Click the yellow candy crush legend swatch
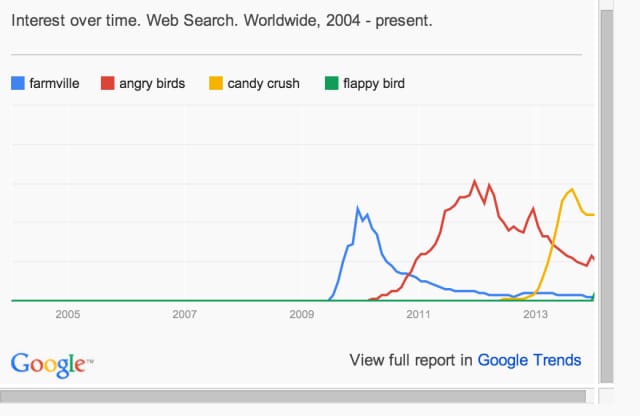The width and height of the screenshot is (640, 416). (x=215, y=84)
